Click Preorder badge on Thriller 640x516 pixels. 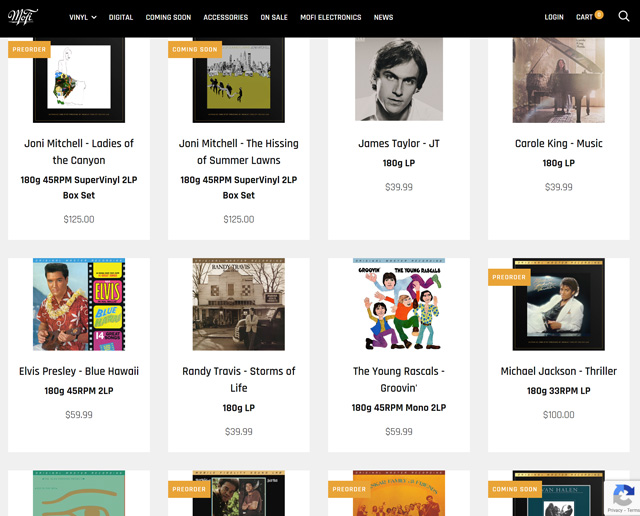(509, 277)
